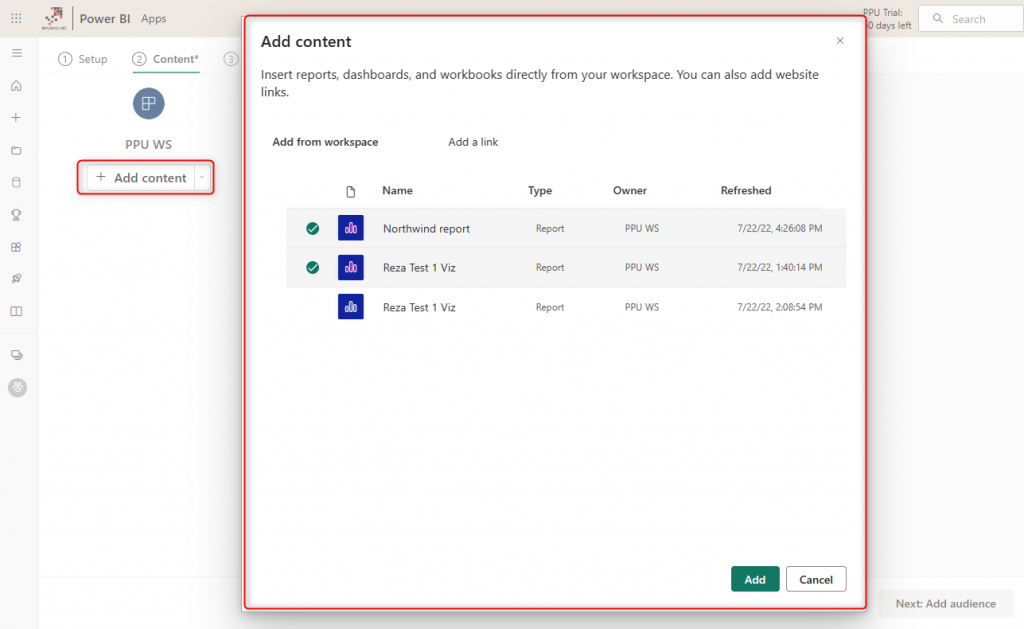Open Metrics trophy icon in sidebar
This screenshot has height=629, width=1024.
click(x=16, y=215)
